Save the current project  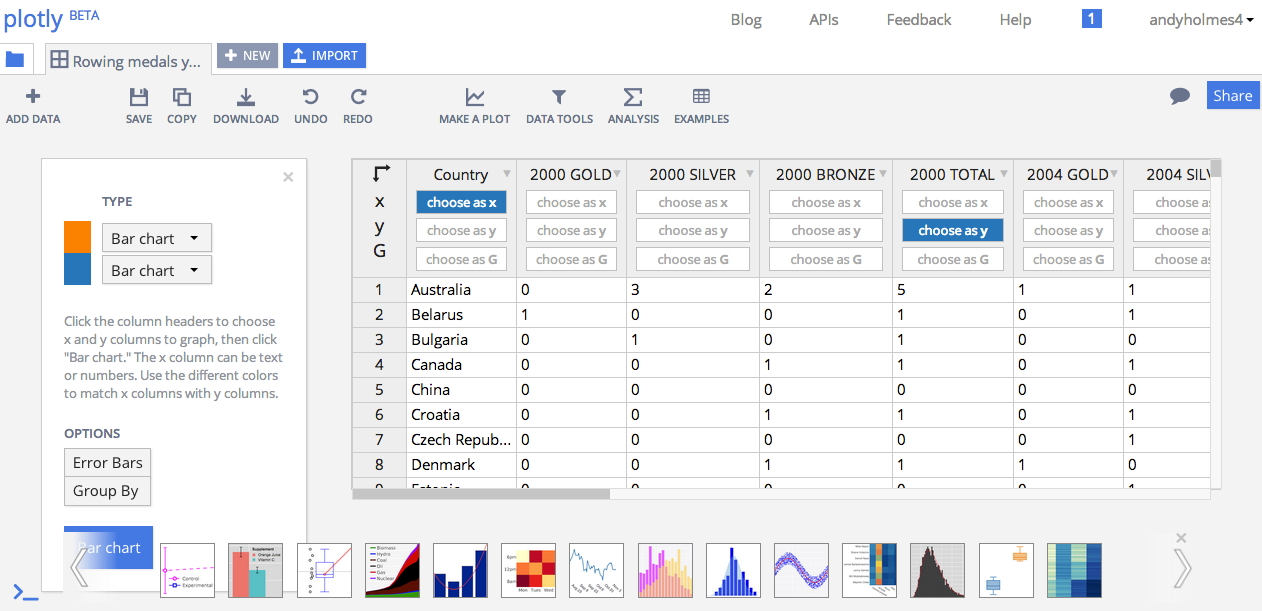pyautogui.click(x=138, y=105)
